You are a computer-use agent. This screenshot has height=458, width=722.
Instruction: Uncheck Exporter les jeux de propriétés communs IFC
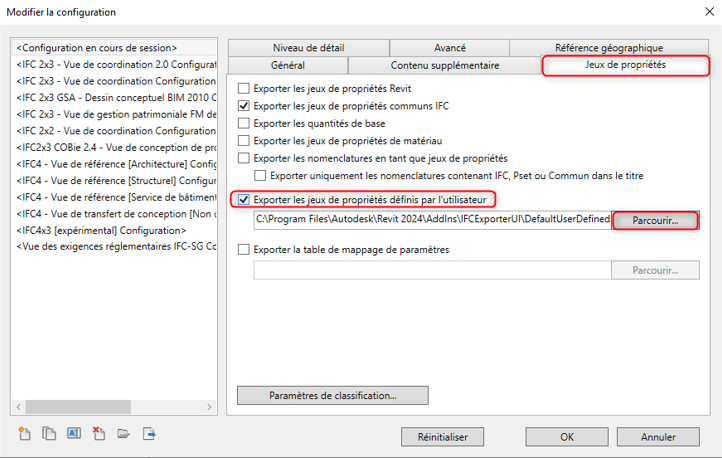click(x=245, y=105)
